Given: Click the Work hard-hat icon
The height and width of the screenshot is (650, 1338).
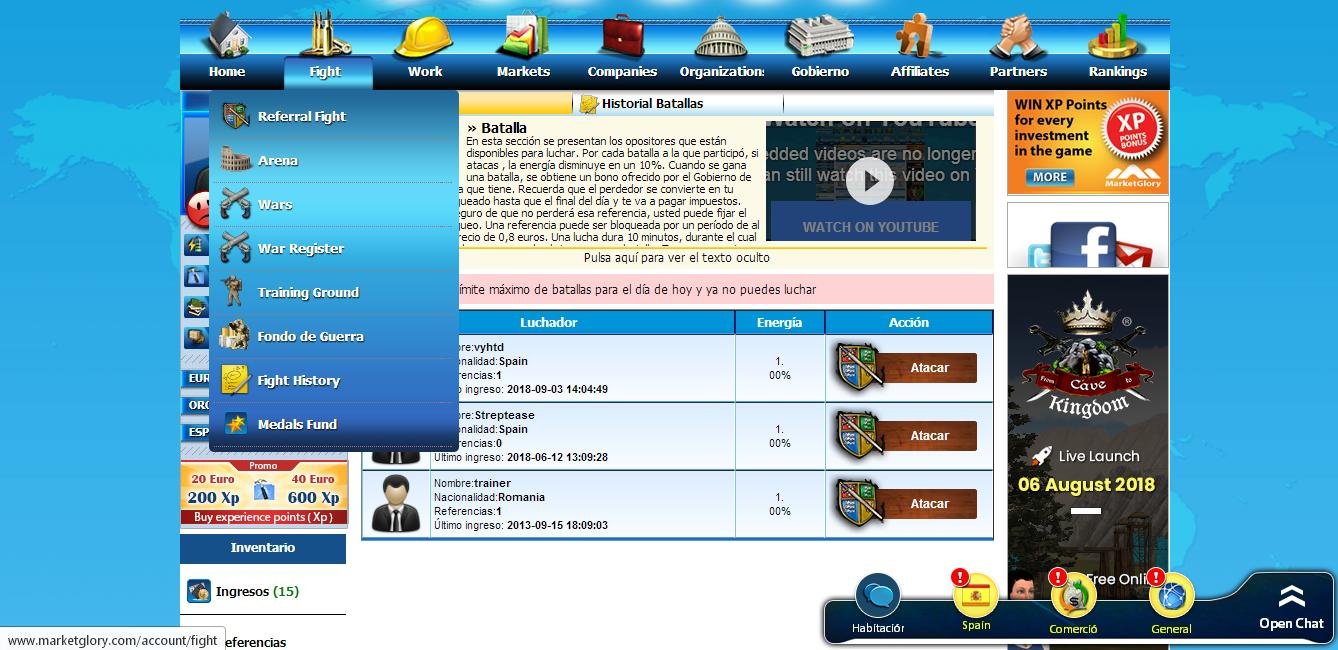Looking at the screenshot, I should 424,37.
